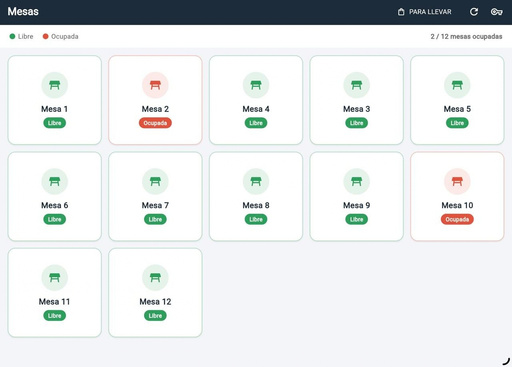Click the Libre badge on Mesa 11
512x367 pixels.
pyautogui.click(x=55, y=316)
